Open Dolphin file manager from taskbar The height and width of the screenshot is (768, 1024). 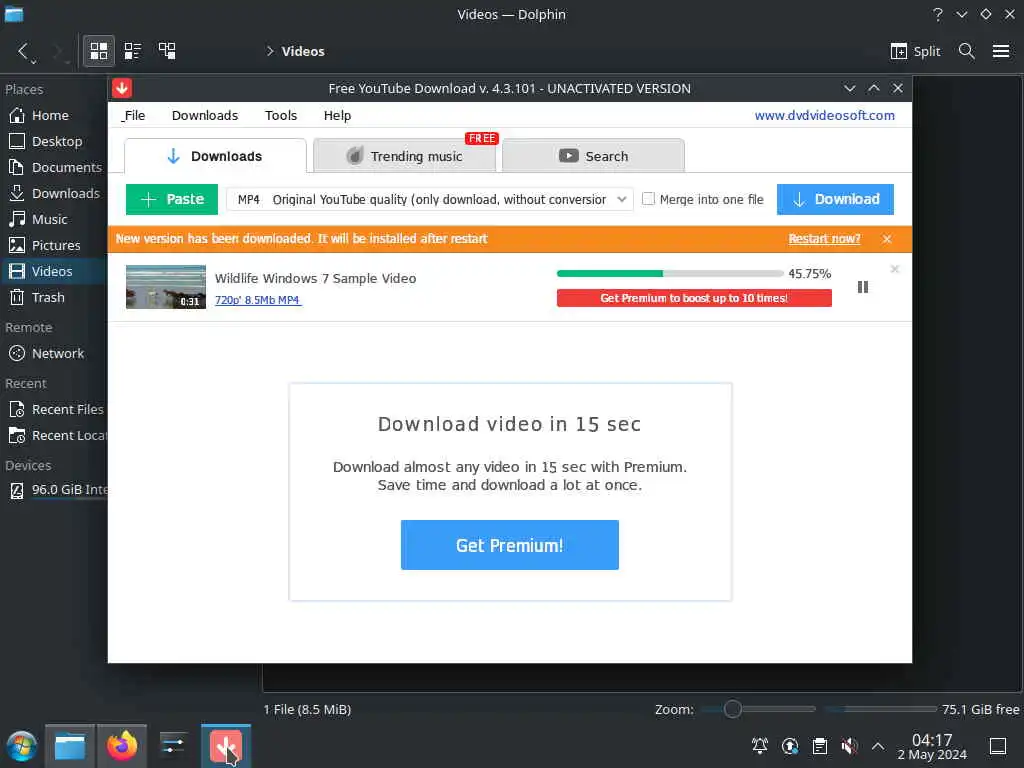pos(70,746)
